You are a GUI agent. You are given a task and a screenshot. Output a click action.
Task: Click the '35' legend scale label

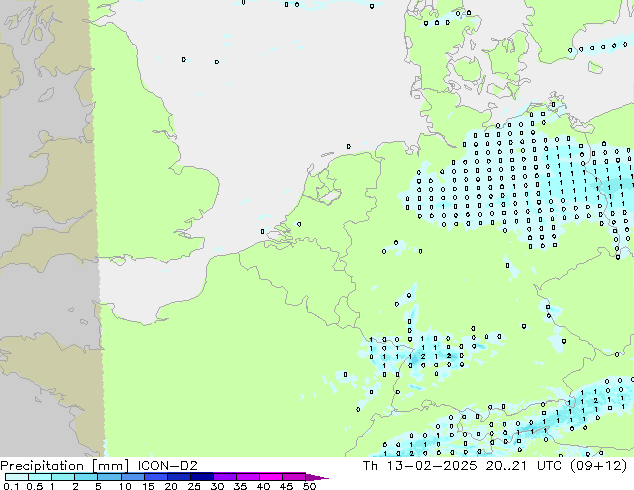(x=240, y=486)
